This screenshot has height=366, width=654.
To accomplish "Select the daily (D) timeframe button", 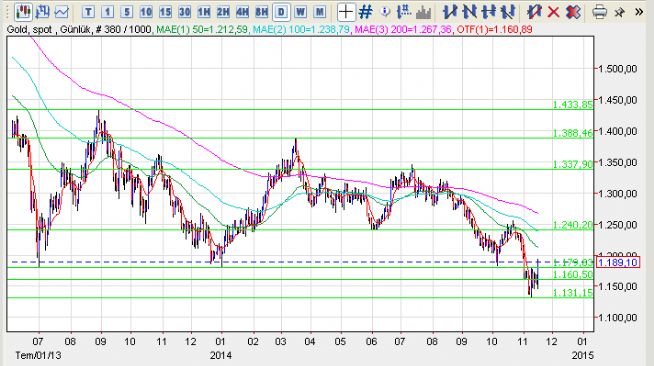I will pos(281,12).
